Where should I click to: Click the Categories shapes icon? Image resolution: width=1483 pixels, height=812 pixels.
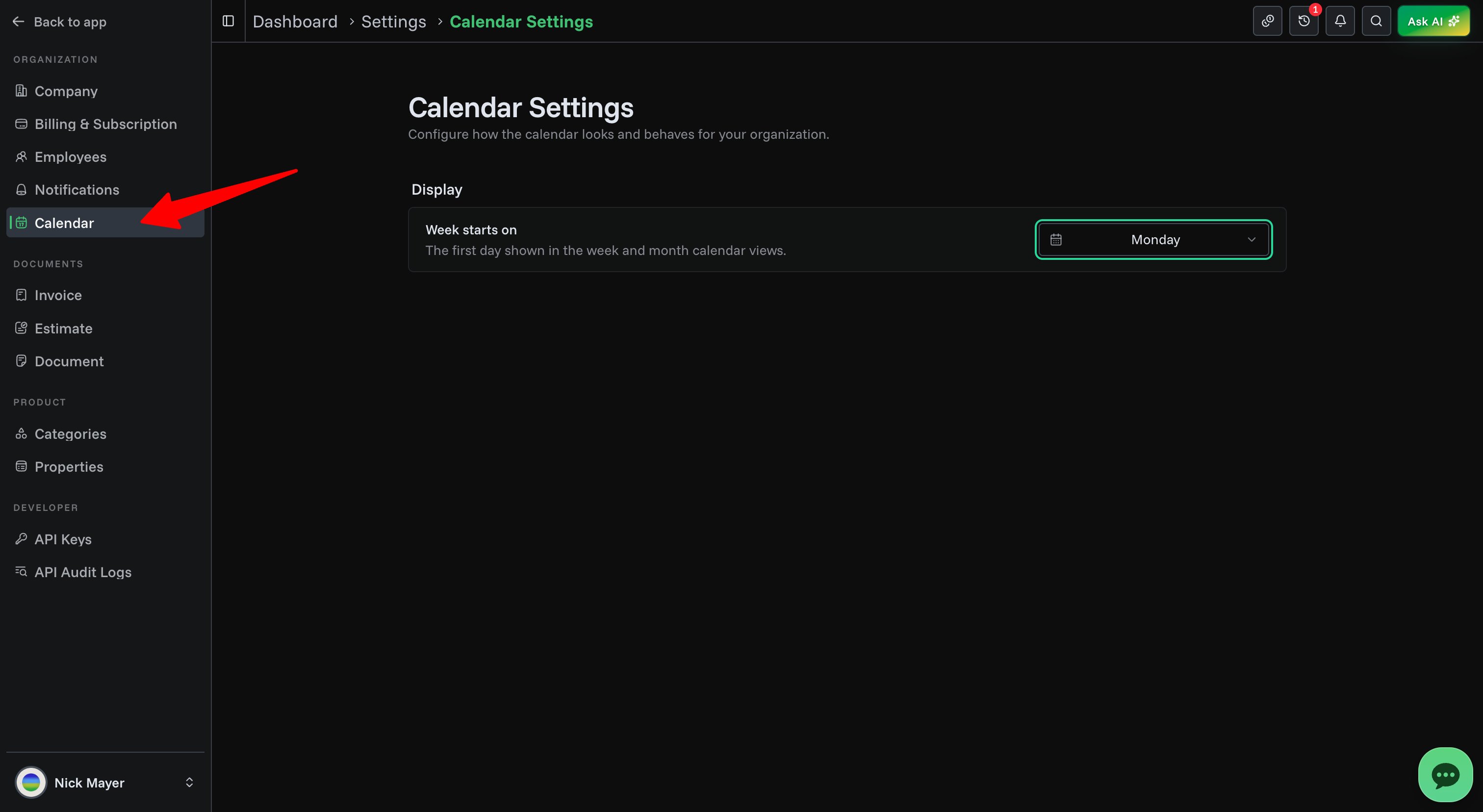pyautogui.click(x=21, y=433)
